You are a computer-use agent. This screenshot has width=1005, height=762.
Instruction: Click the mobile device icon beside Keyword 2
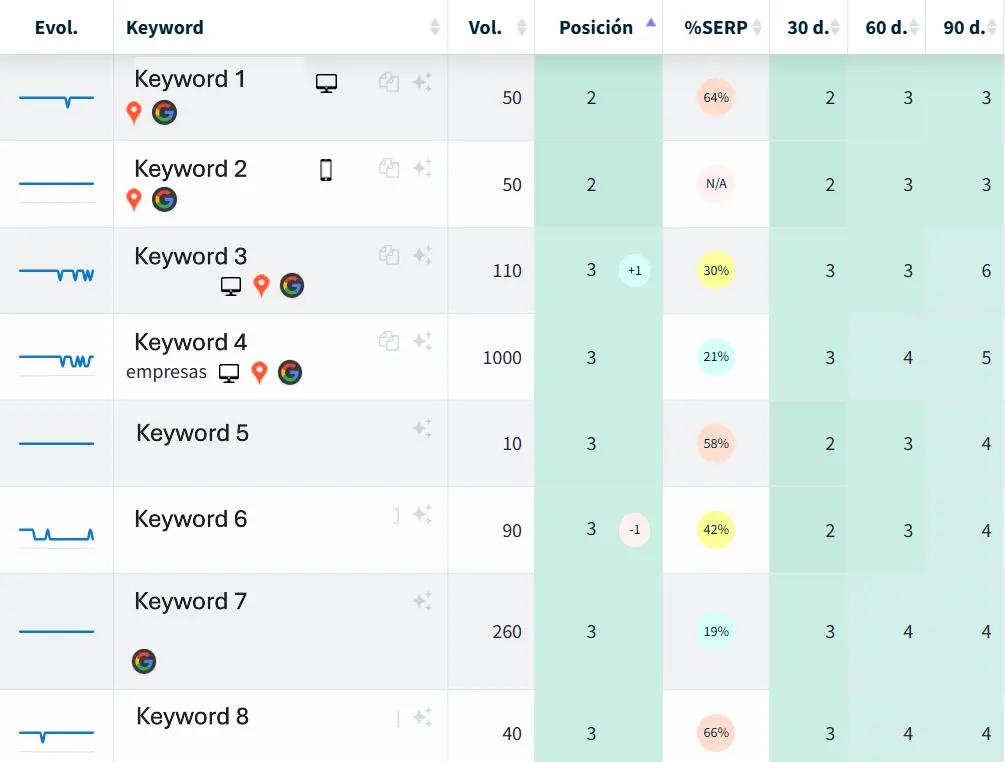(326, 171)
